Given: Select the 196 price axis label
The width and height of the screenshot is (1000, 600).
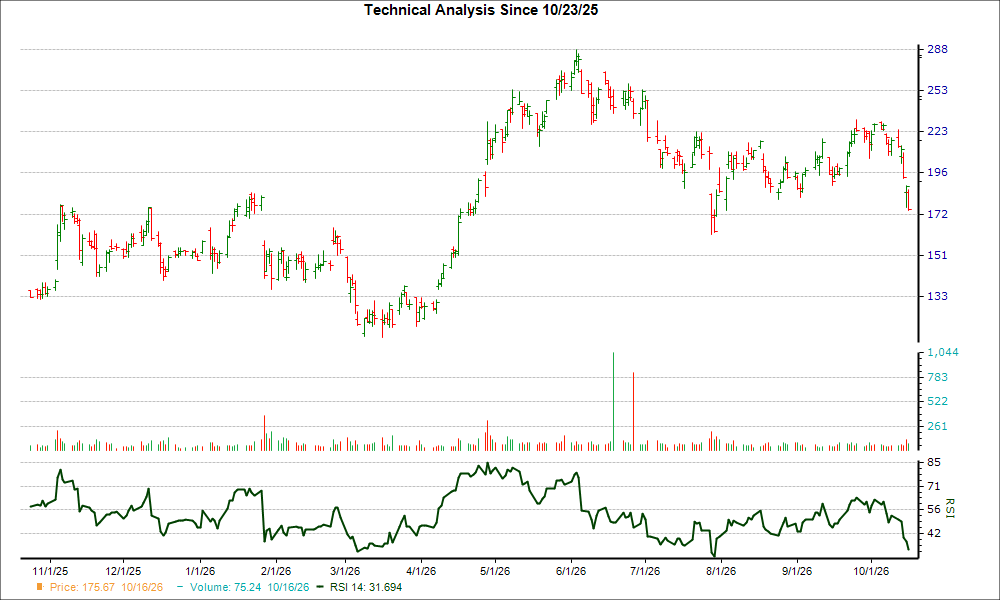Looking at the screenshot, I should pos(937,172).
